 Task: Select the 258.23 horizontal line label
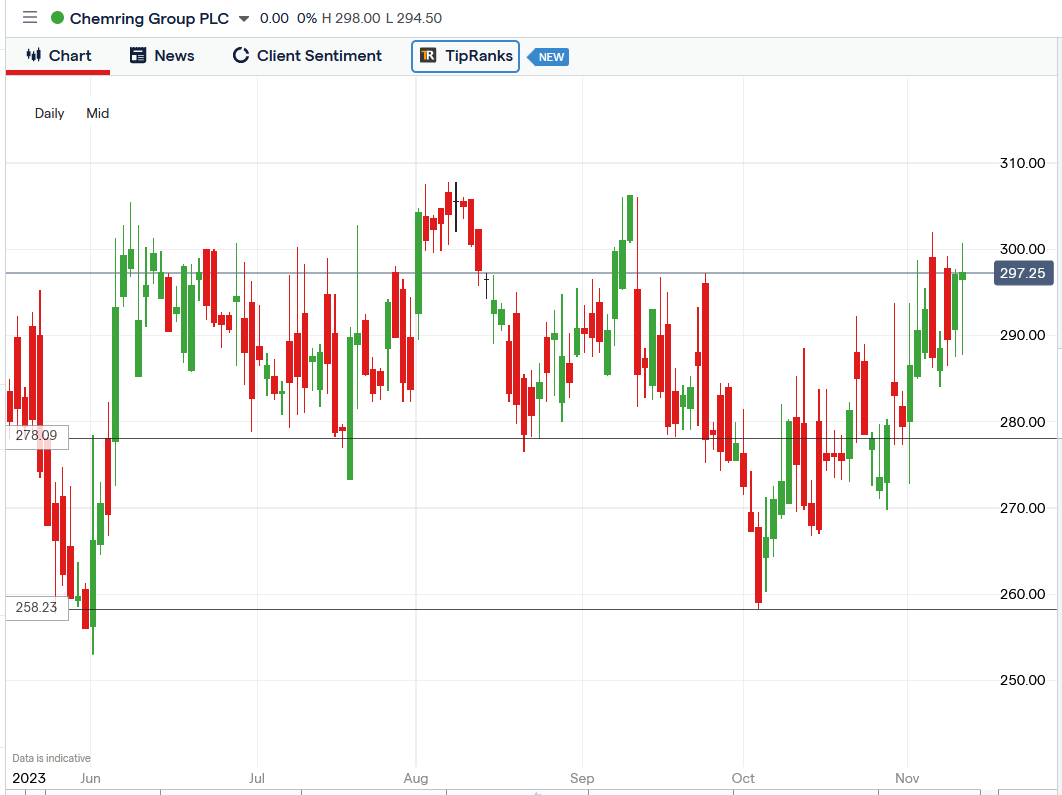tap(37, 607)
